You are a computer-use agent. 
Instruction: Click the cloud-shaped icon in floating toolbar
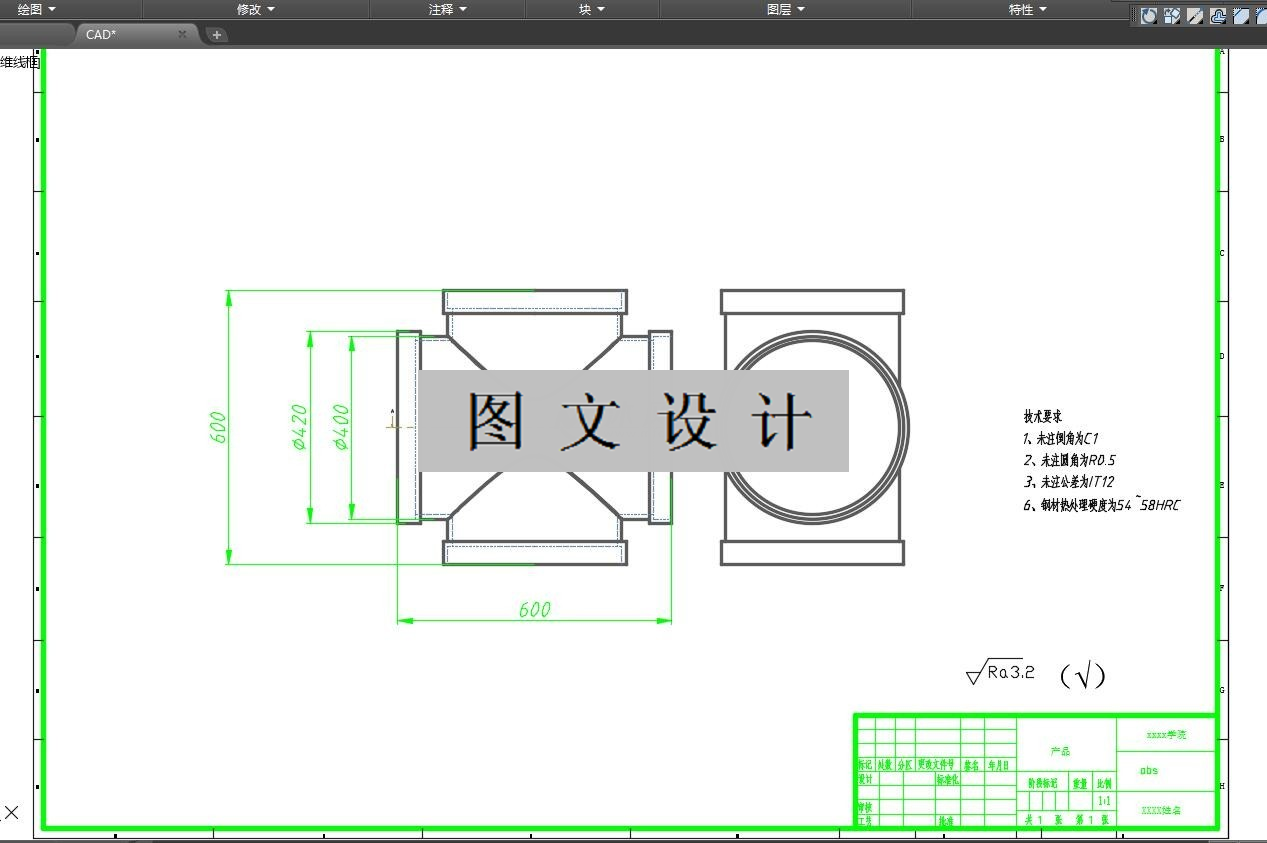pos(1218,16)
